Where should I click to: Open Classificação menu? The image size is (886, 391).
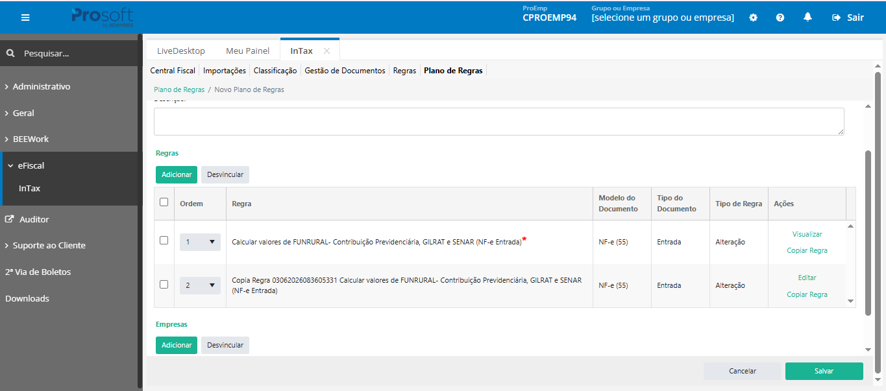point(275,71)
